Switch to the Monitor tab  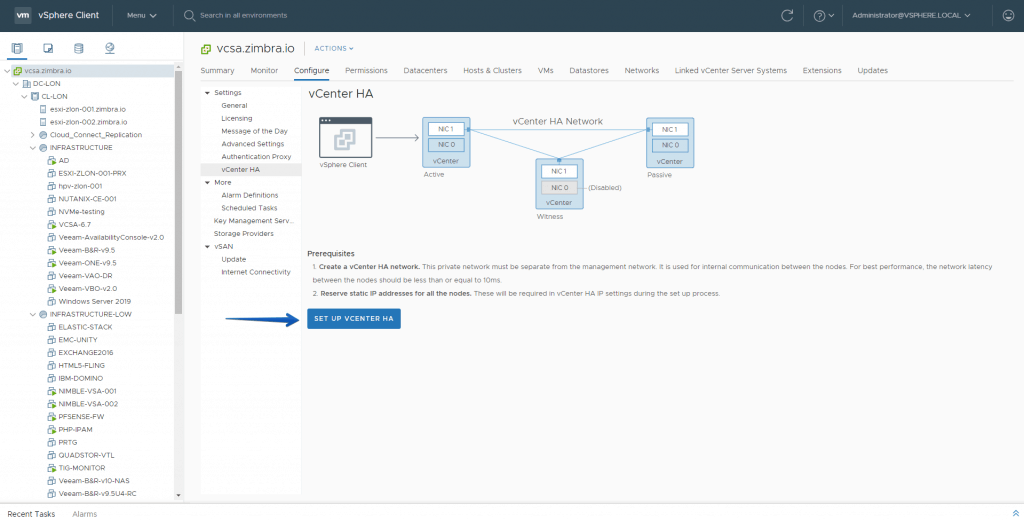(x=264, y=71)
